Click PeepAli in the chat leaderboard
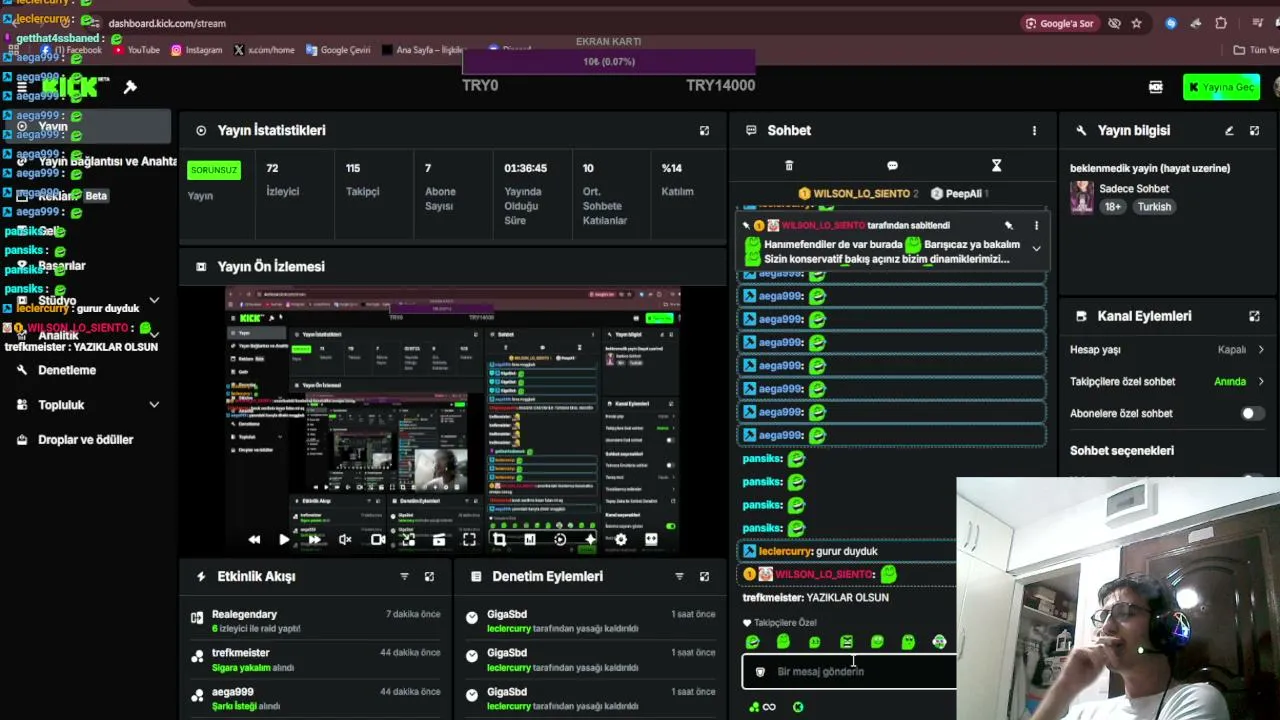 pyautogui.click(x=959, y=193)
